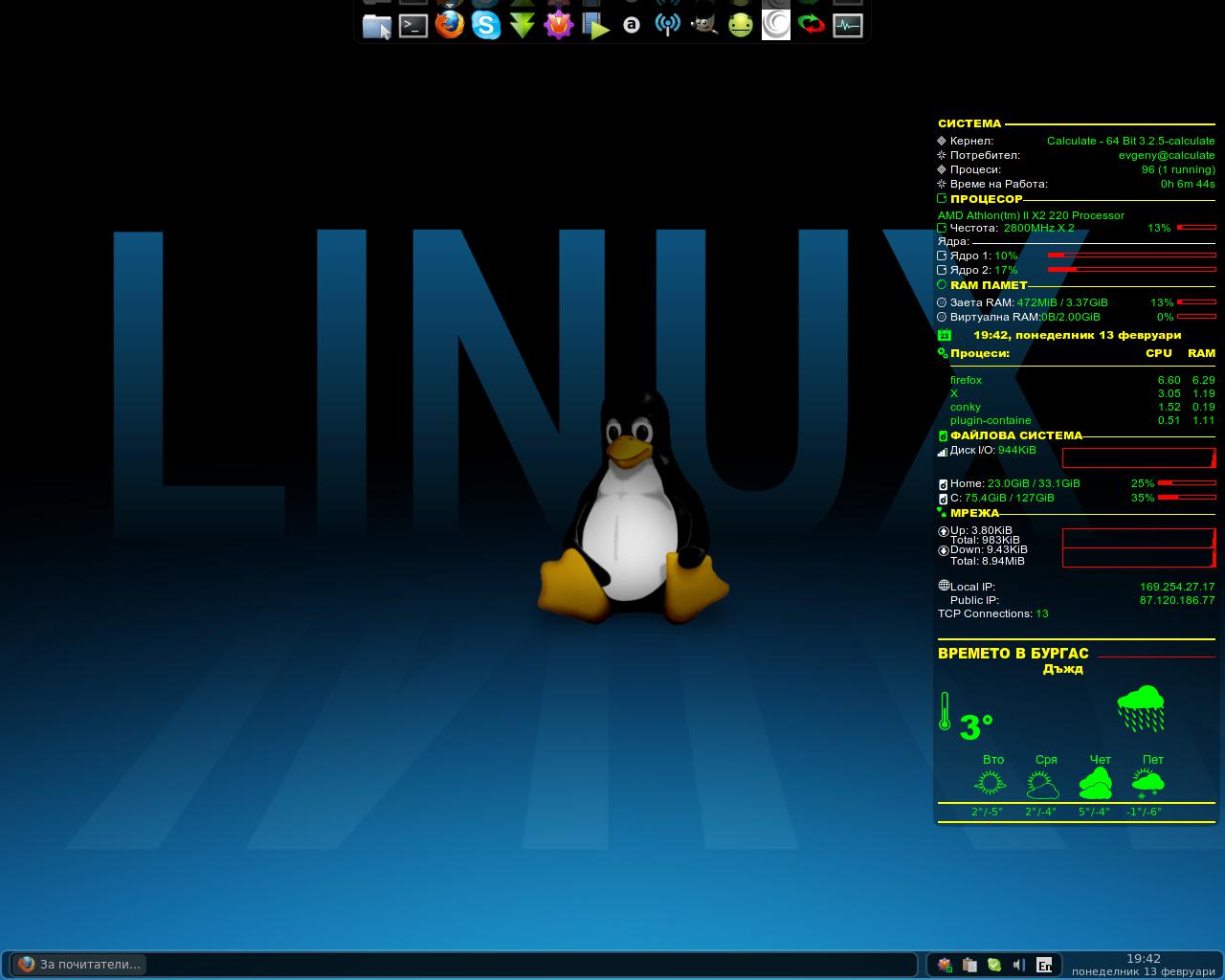Open the green smiley face dock icon
Screen dimensions: 1225x980
point(740,26)
